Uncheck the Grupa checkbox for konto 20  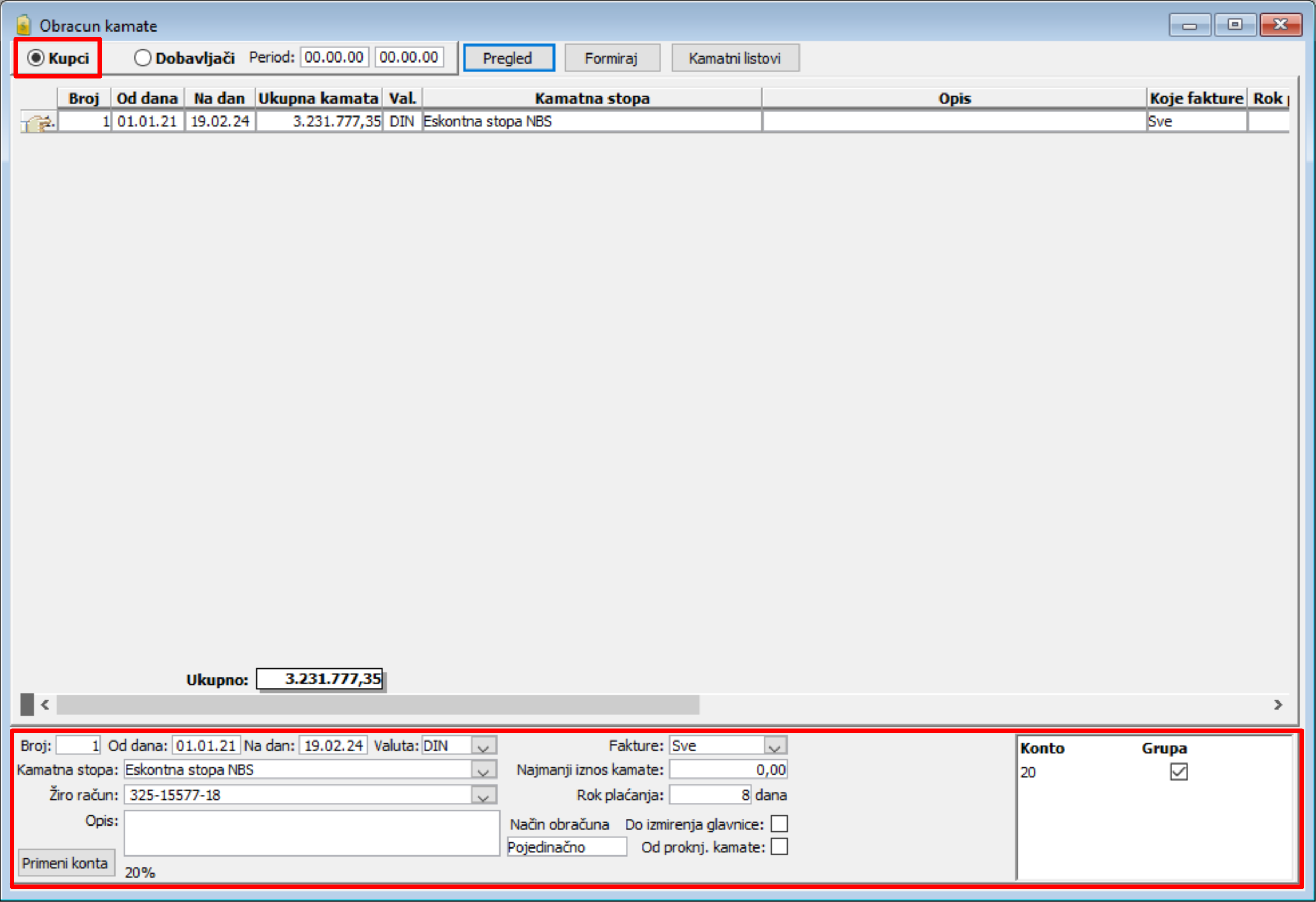click(1179, 772)
